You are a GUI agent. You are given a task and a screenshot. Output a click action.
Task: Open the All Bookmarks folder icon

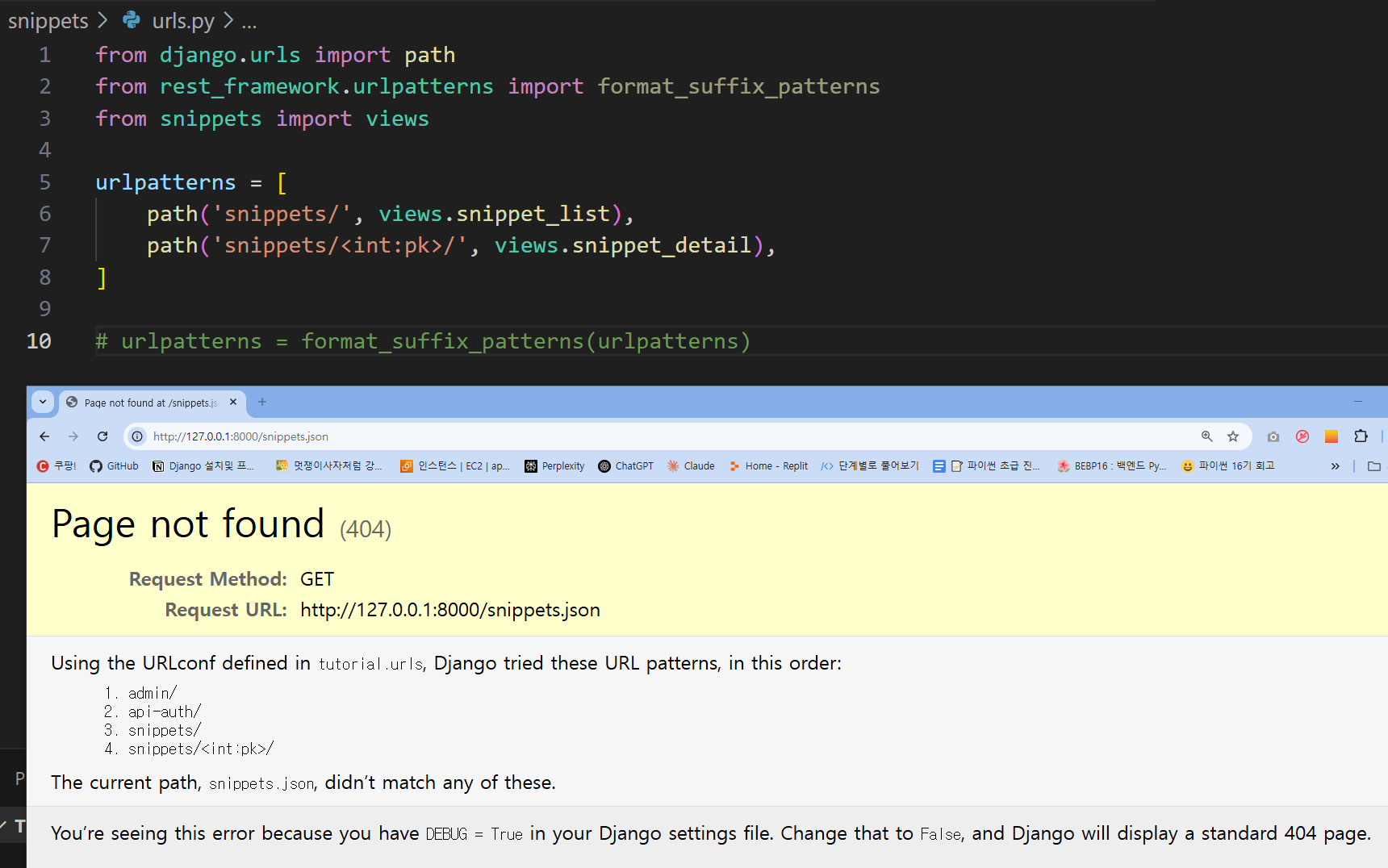1374,466
